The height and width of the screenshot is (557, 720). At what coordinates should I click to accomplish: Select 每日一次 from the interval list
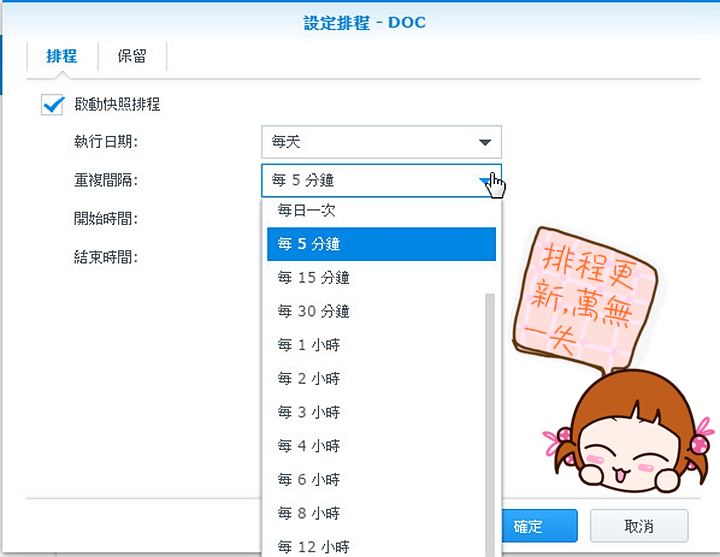pos(381,211)
